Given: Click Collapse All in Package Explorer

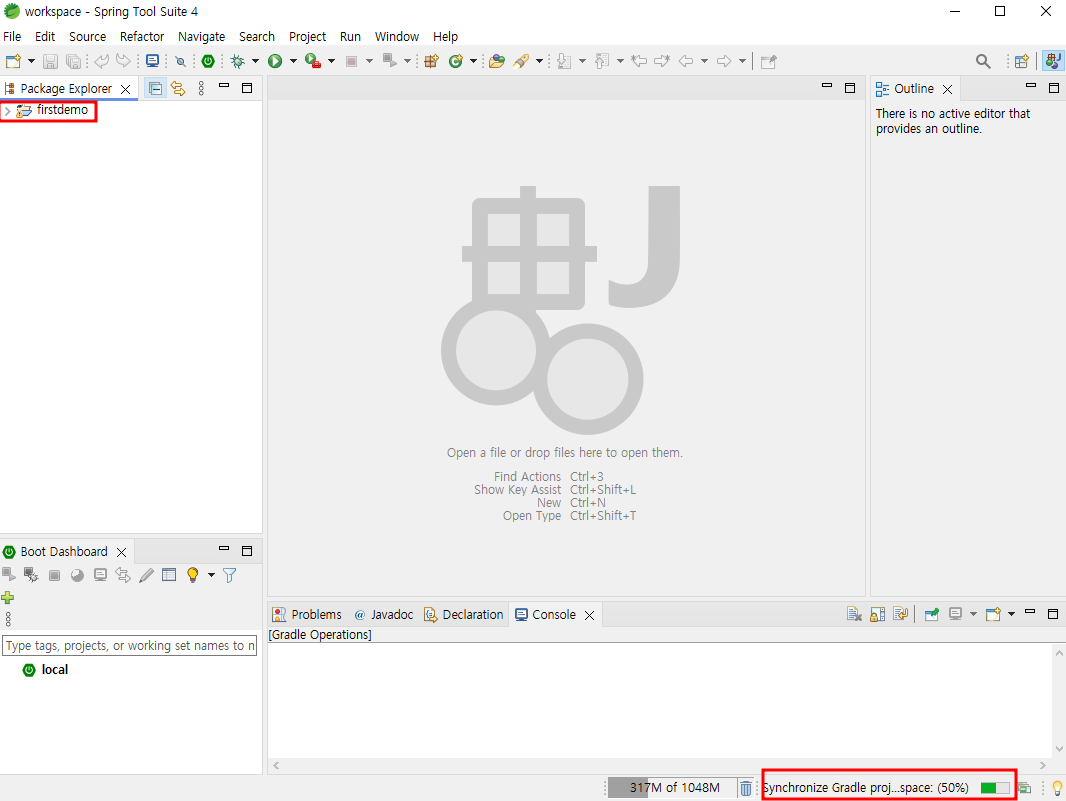Looking at the screenshot, I should pos(156,88).
